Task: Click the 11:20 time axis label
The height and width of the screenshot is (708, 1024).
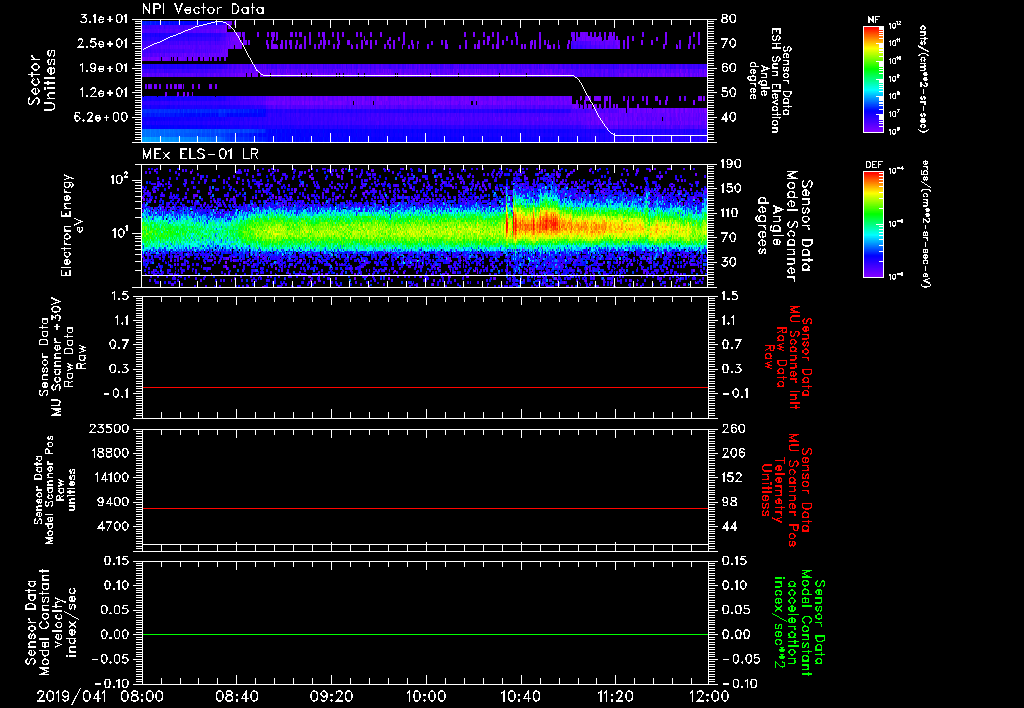Action: tap(615, 696)
